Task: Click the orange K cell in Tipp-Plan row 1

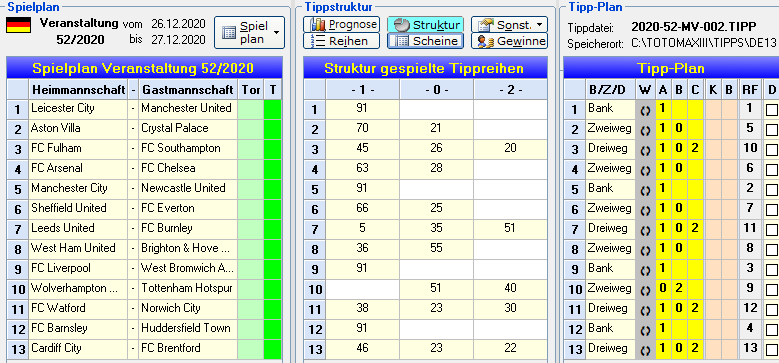Action: pos(713,110)
